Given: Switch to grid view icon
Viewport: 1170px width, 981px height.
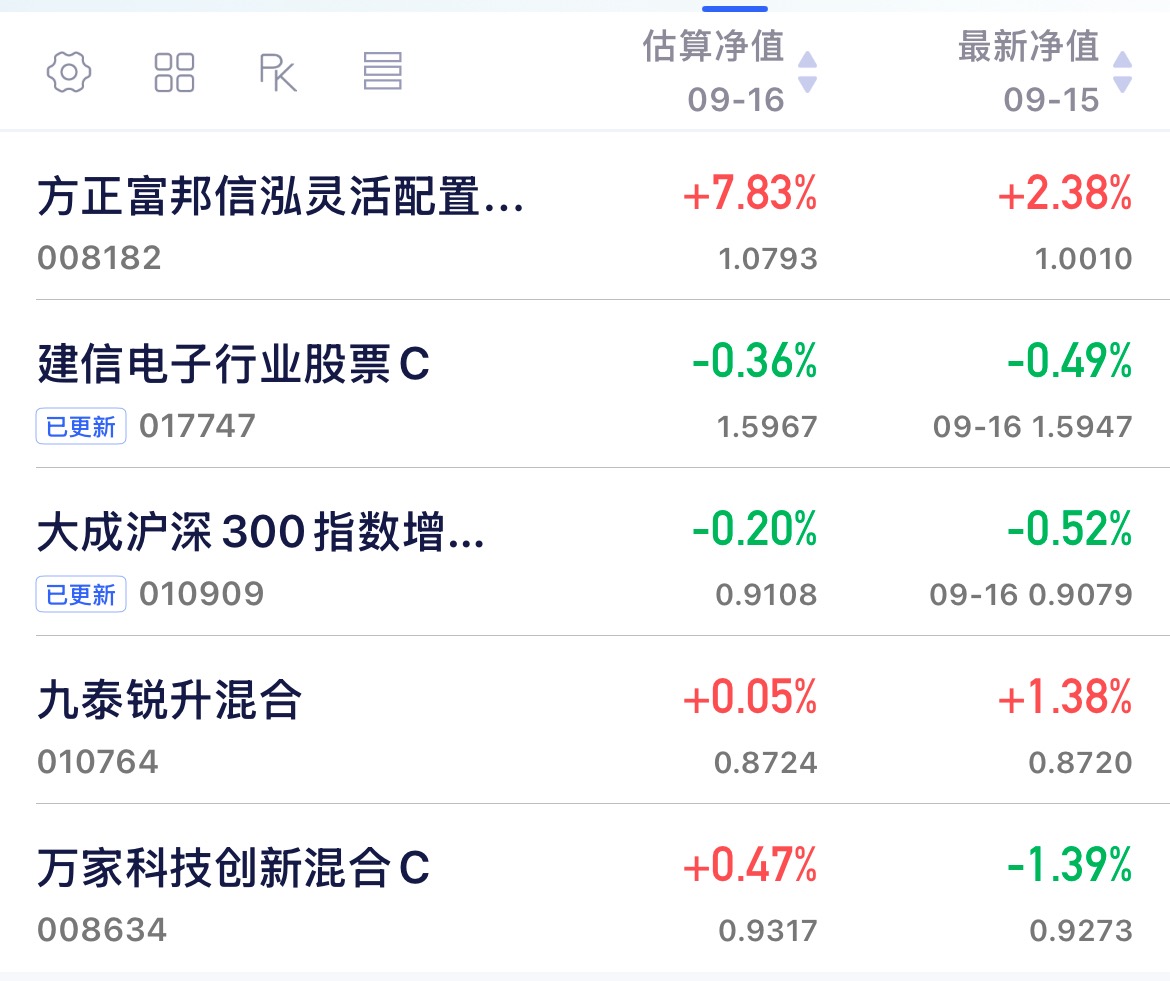Looking at the screenshot, I should [174, 72].
